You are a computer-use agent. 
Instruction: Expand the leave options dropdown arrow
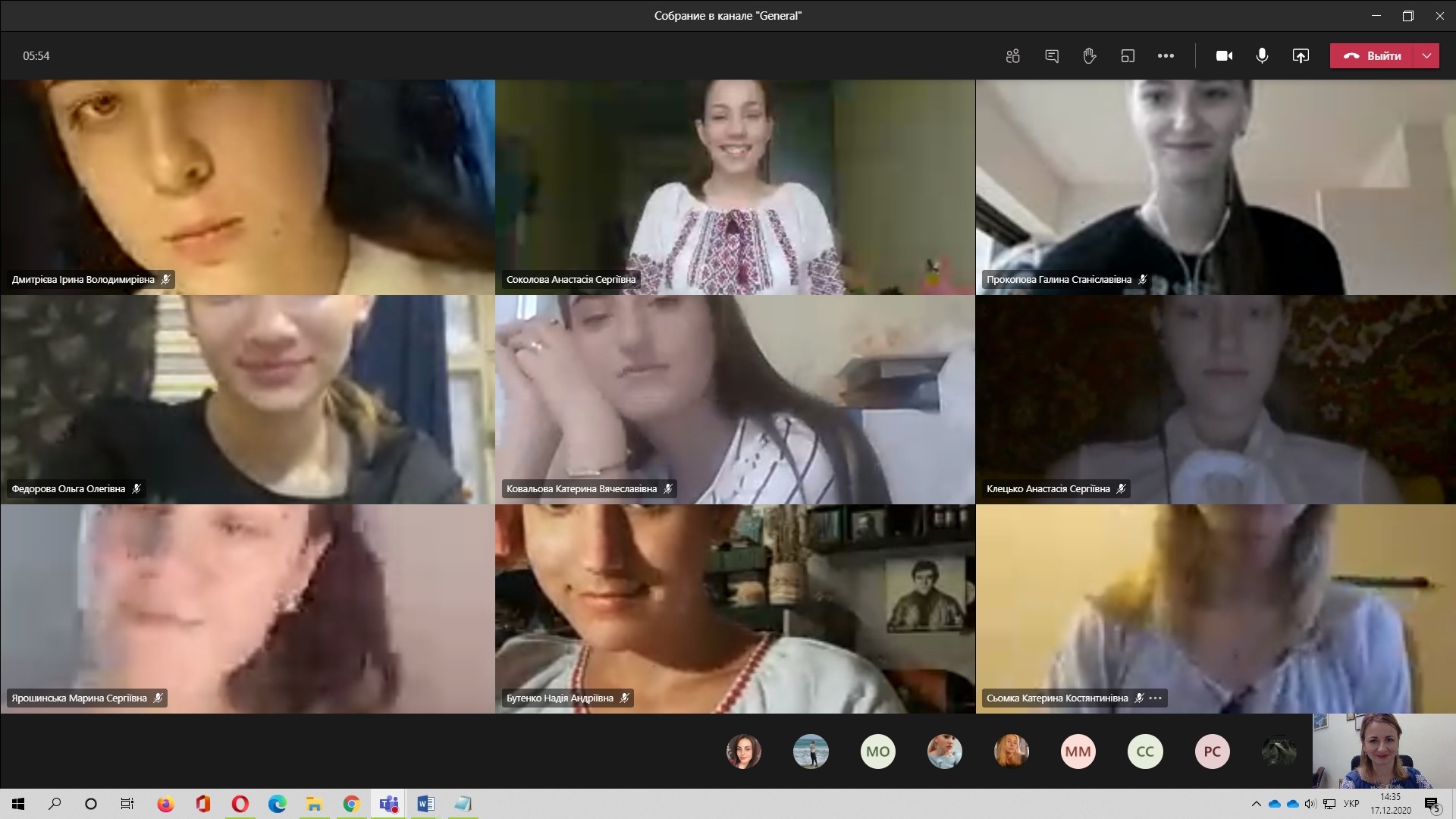click(1426, 56)
